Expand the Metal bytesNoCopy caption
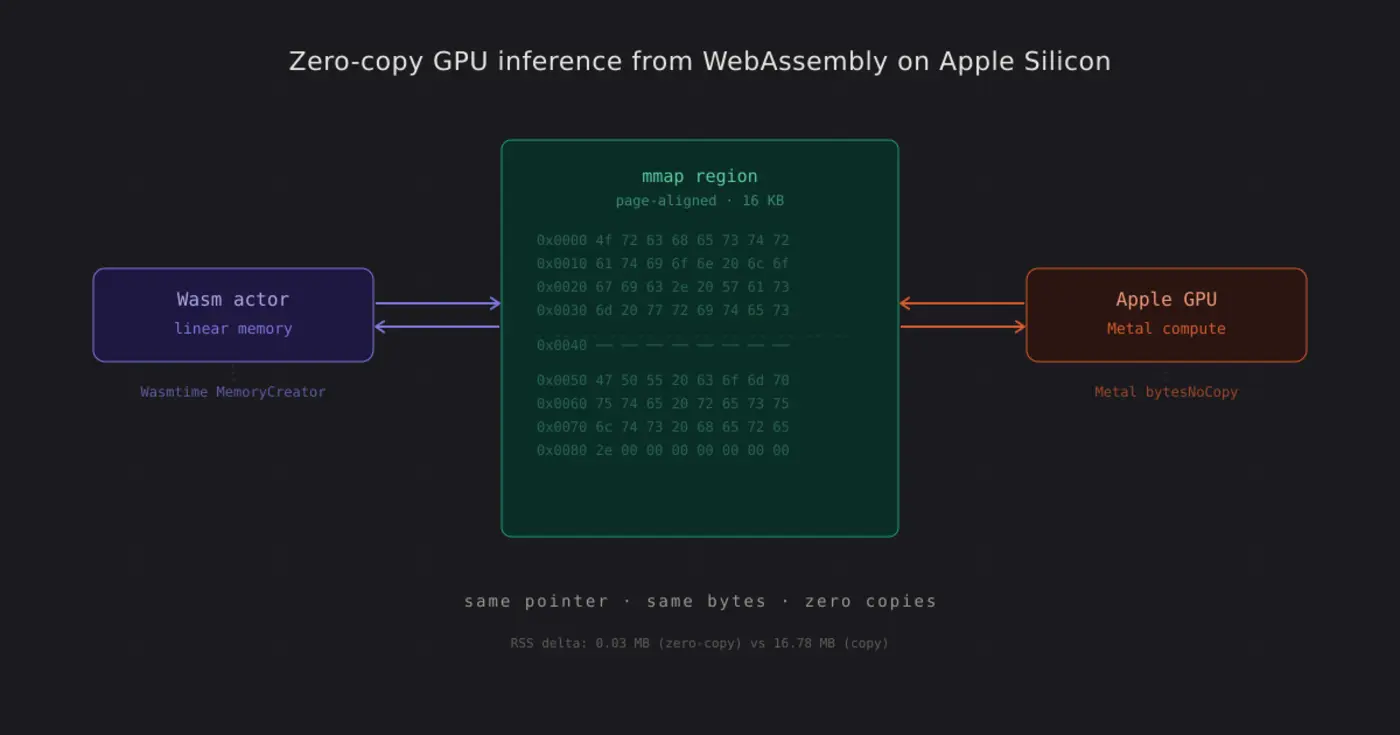 (1166, 392)
